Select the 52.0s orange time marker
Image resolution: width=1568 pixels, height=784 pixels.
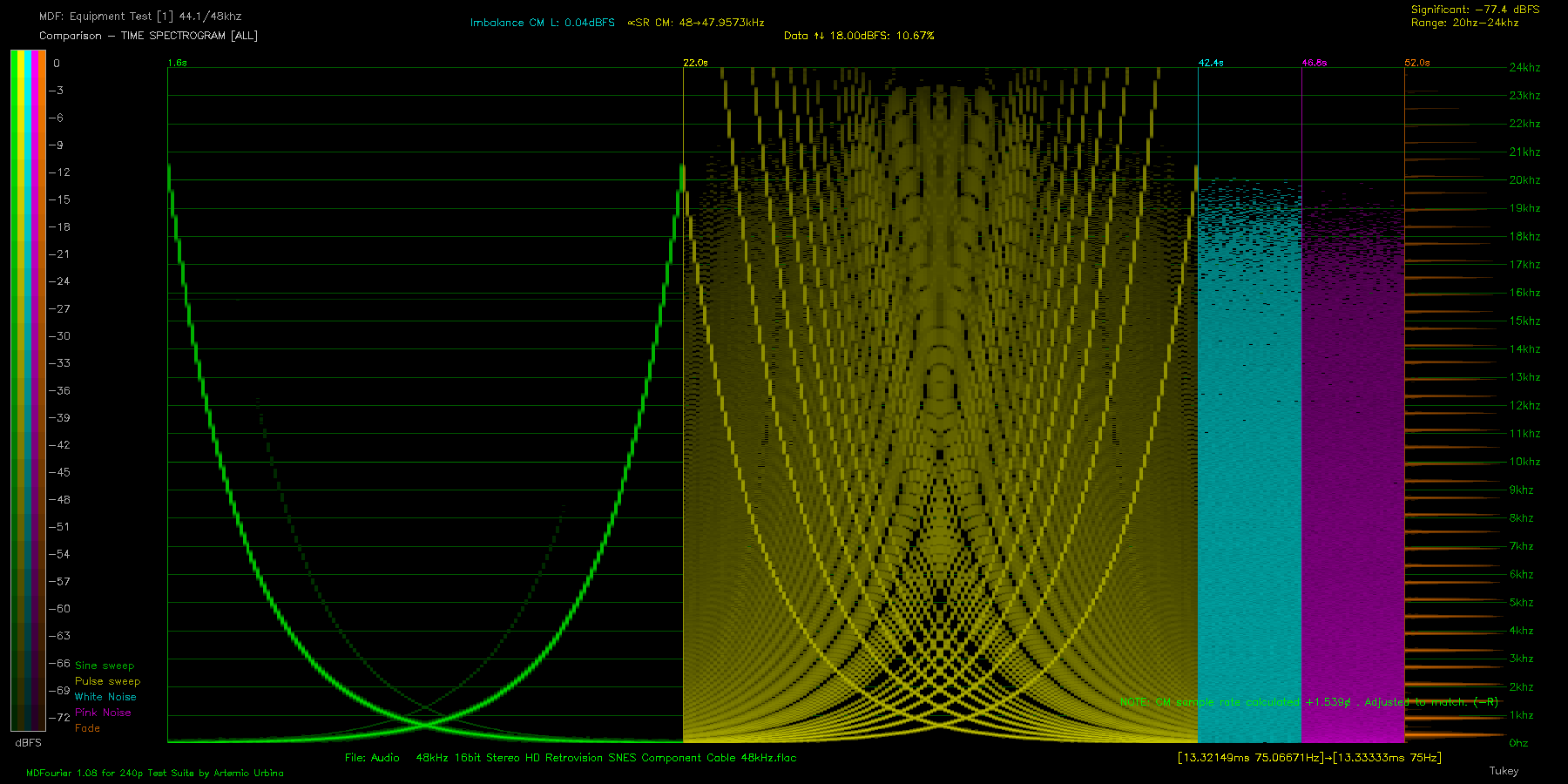(1417, 63)
